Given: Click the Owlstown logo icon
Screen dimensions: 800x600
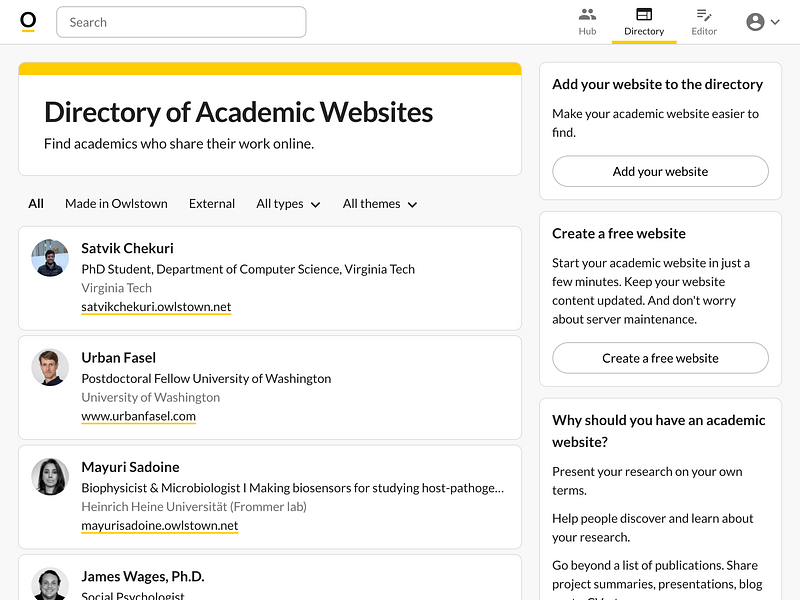Looking at the screenshot, I should tap(28, 22).
